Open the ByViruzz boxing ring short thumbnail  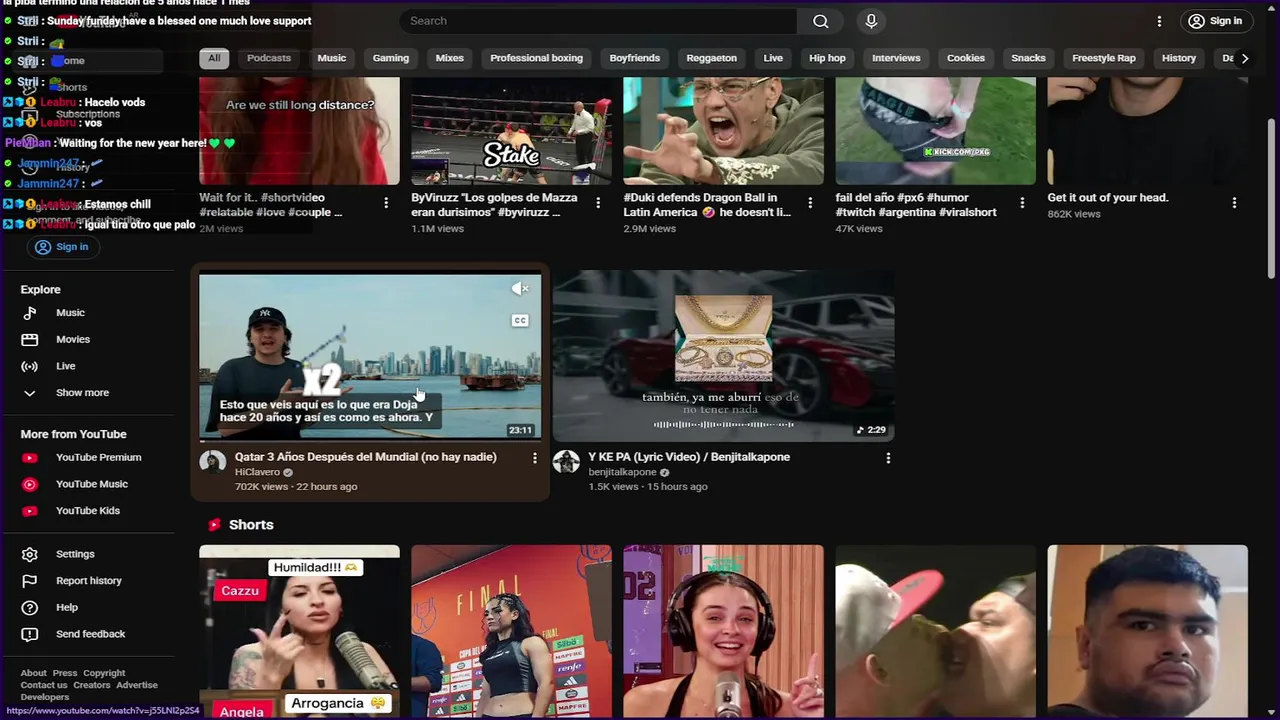[511, 131]
